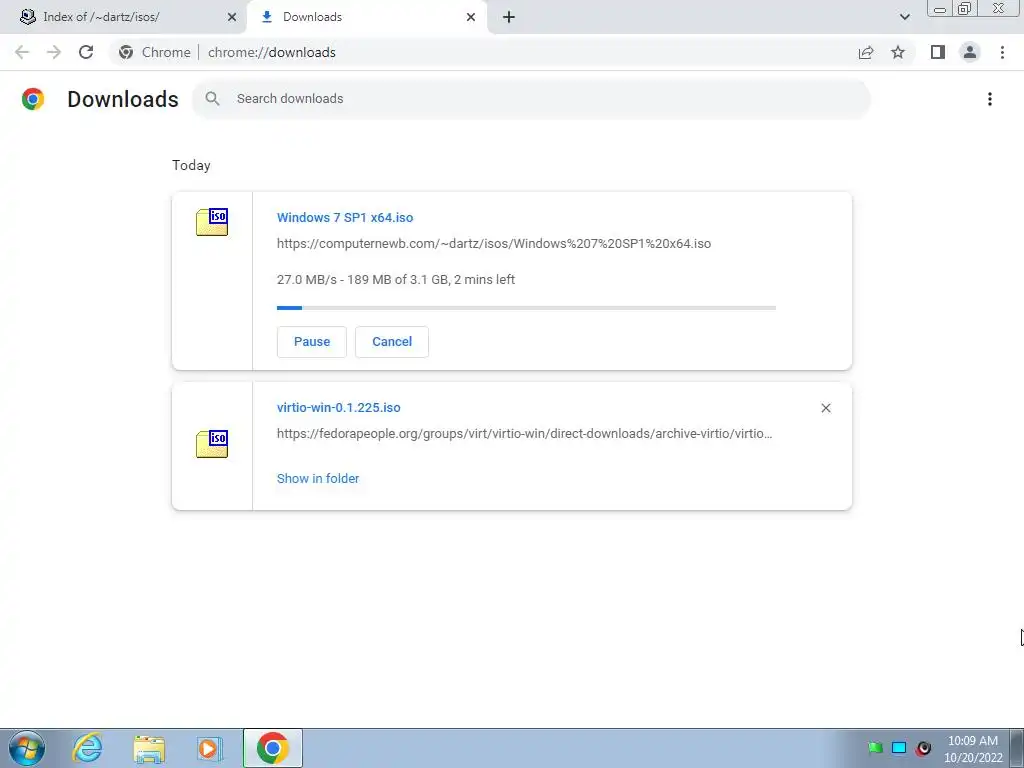The height and width of the screenshot is (768, 1024).
Task: Open a new tab with the plus button
Action: coord(509,17)
